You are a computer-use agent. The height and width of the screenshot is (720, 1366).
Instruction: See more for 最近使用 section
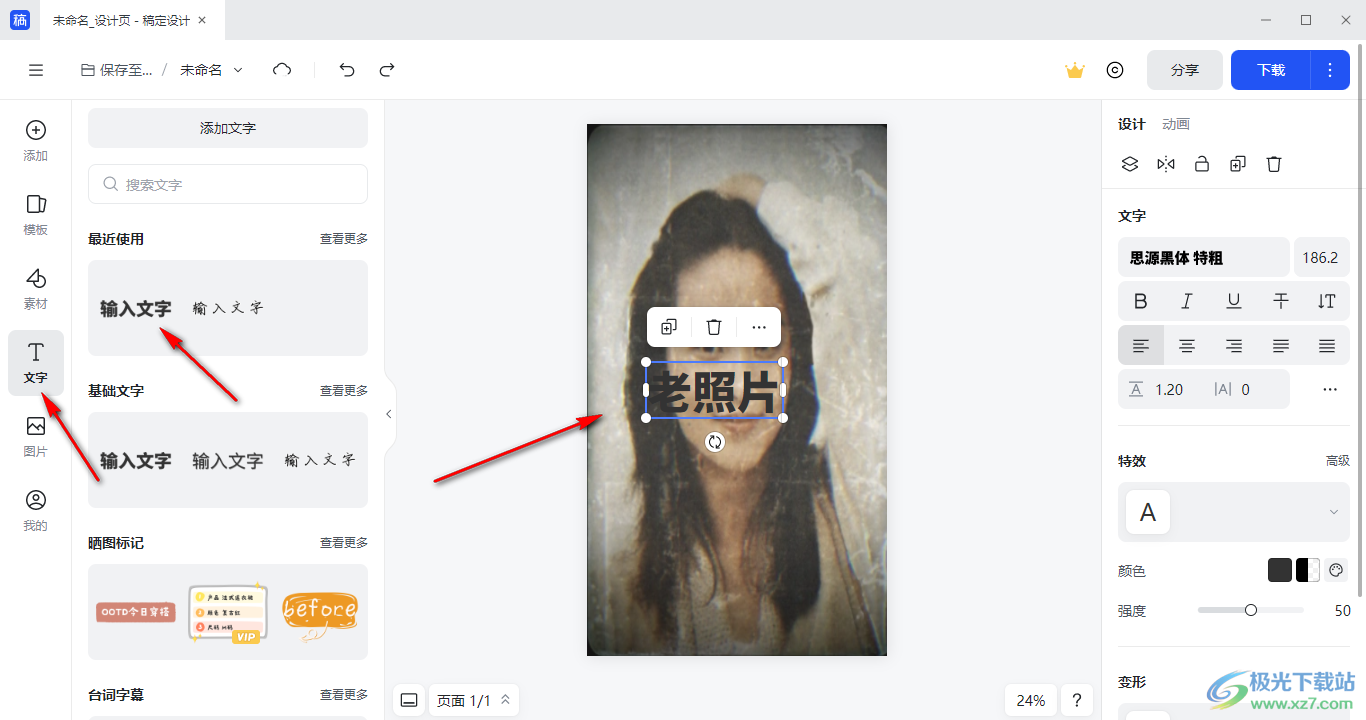[x=344, y=239]
